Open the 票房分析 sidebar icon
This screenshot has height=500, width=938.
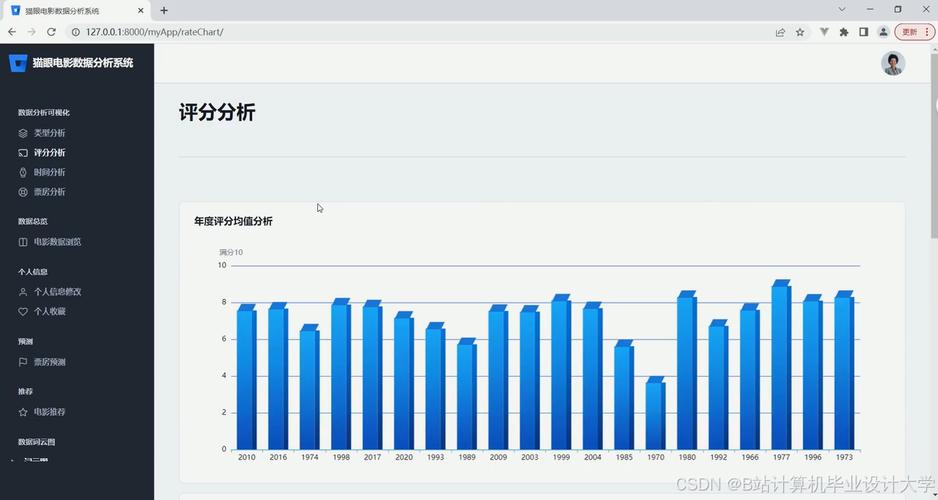pos(23,192)
